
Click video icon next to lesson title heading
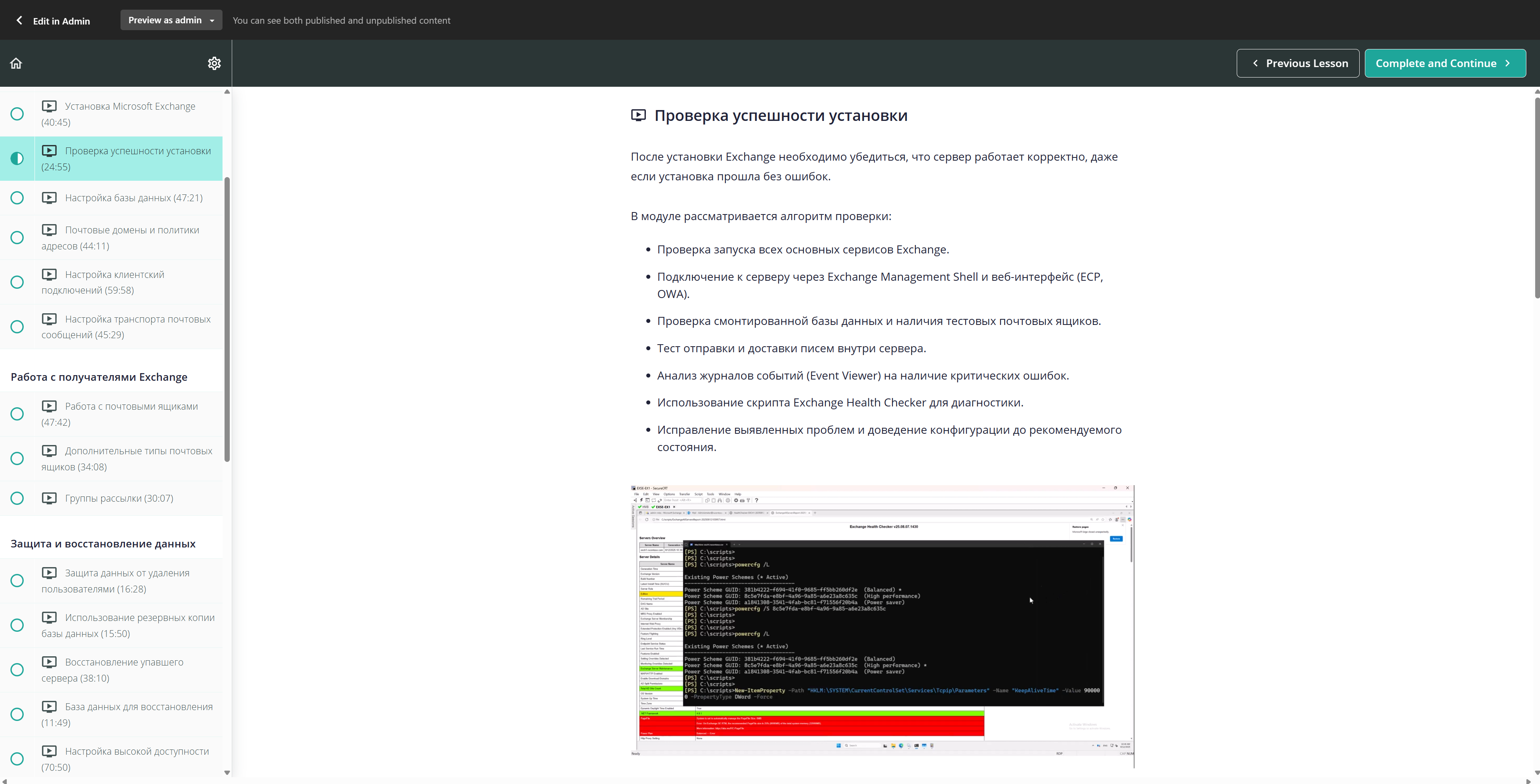coord(639,115)
